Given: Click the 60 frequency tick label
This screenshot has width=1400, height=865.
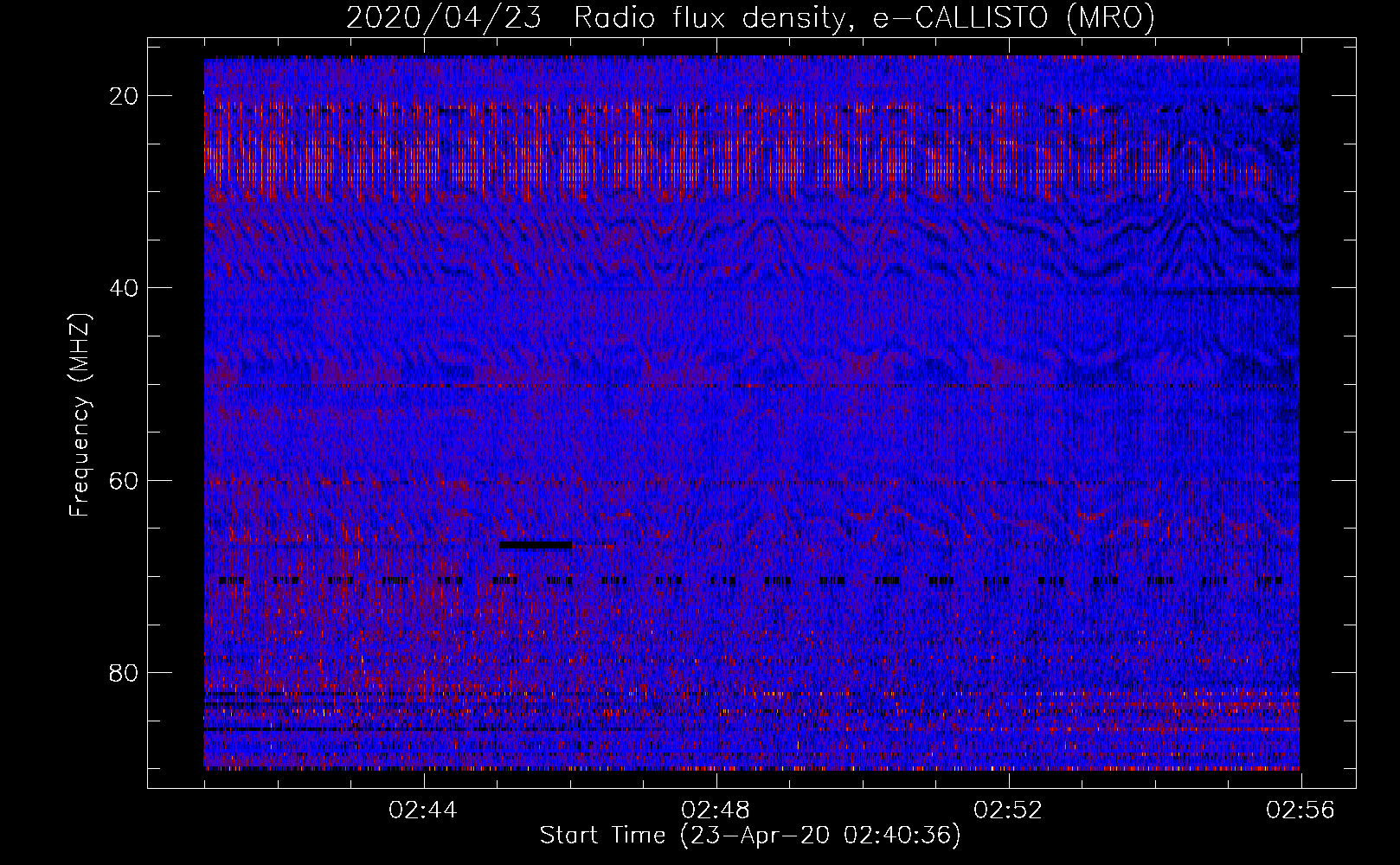Looking at the screenshot, I should pos(124,479).
